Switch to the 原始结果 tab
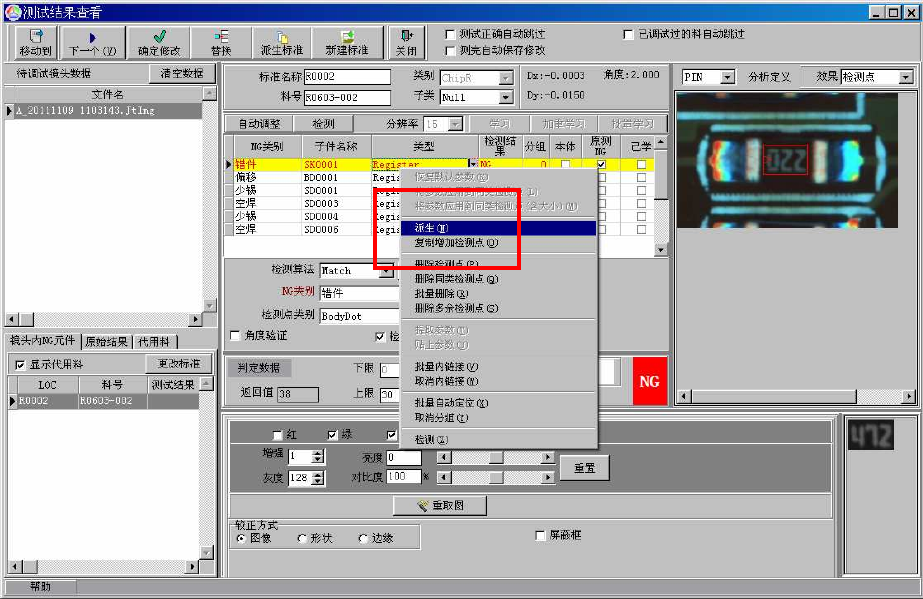923x599 pixels. [x=107, y=342]
